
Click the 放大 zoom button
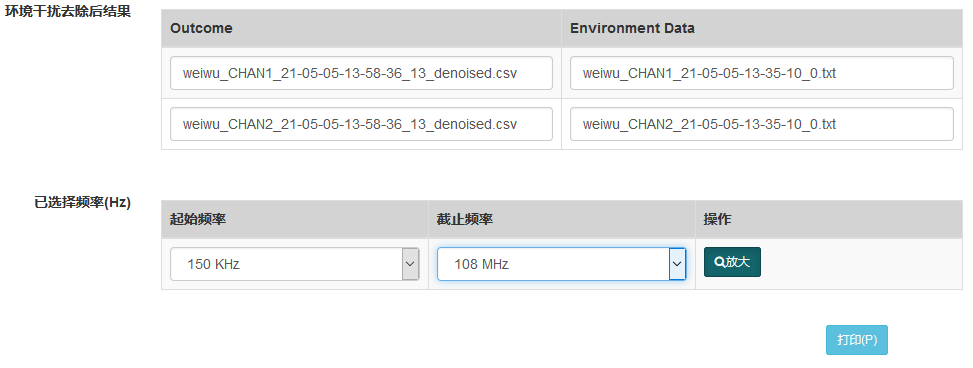tap(732, 262)
